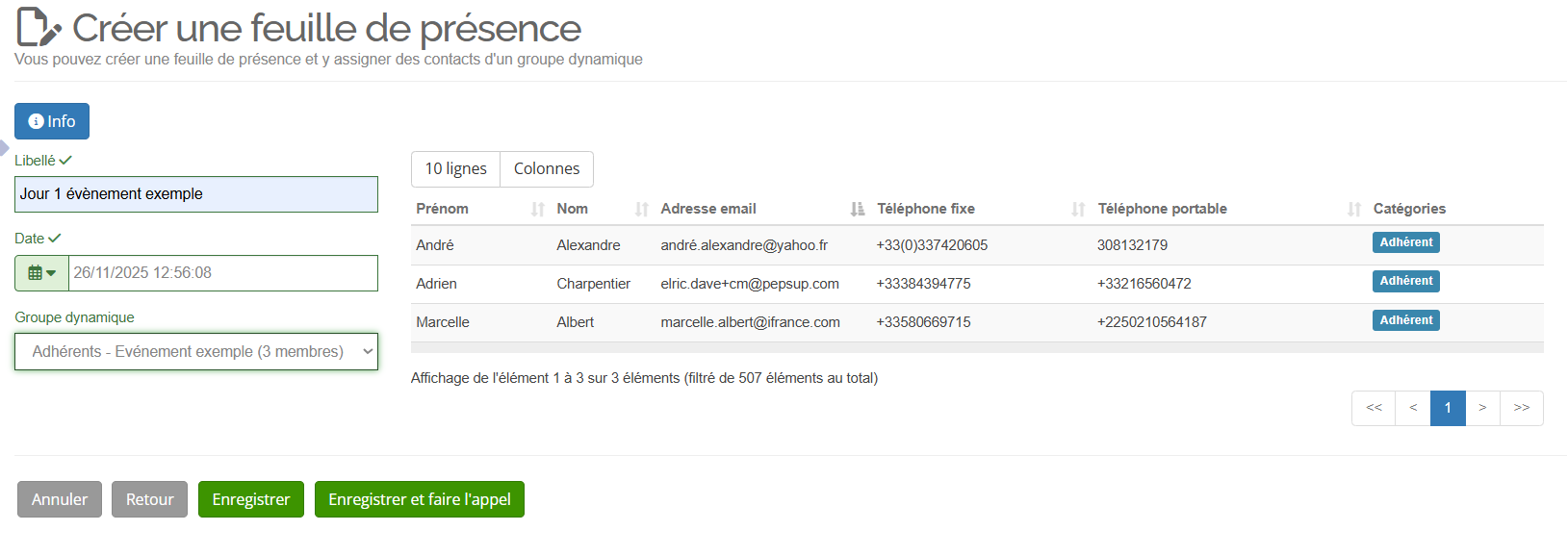
Task: Expand the Groupe dynamique dropdown
Action: pos(196,352)
